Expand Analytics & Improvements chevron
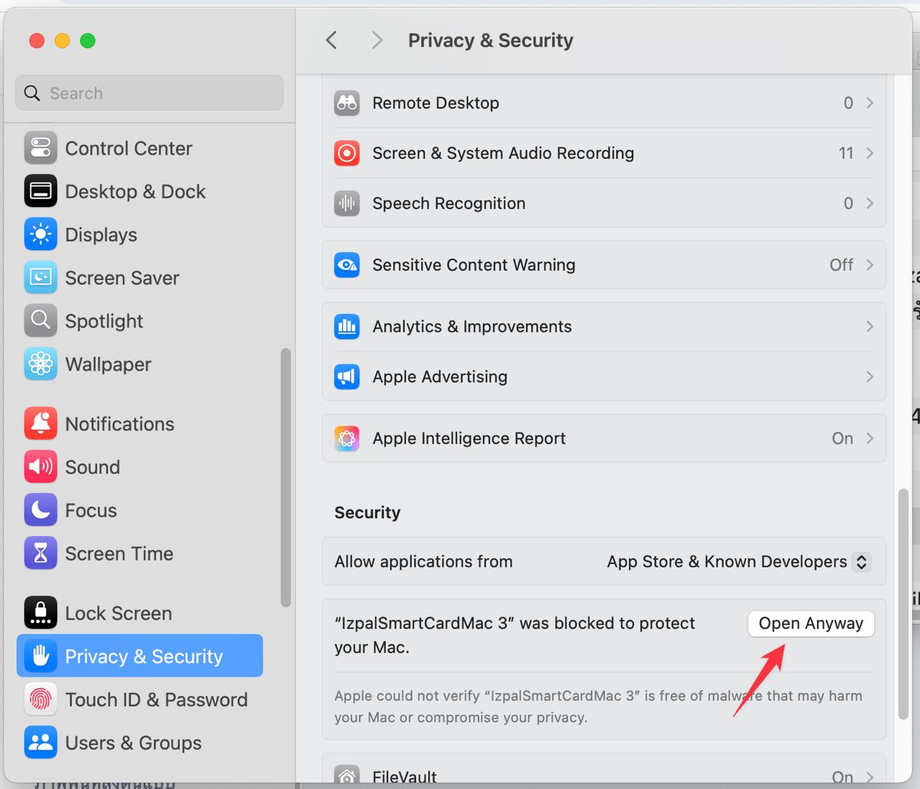This screenshot has height=789, width=920. 870,326
